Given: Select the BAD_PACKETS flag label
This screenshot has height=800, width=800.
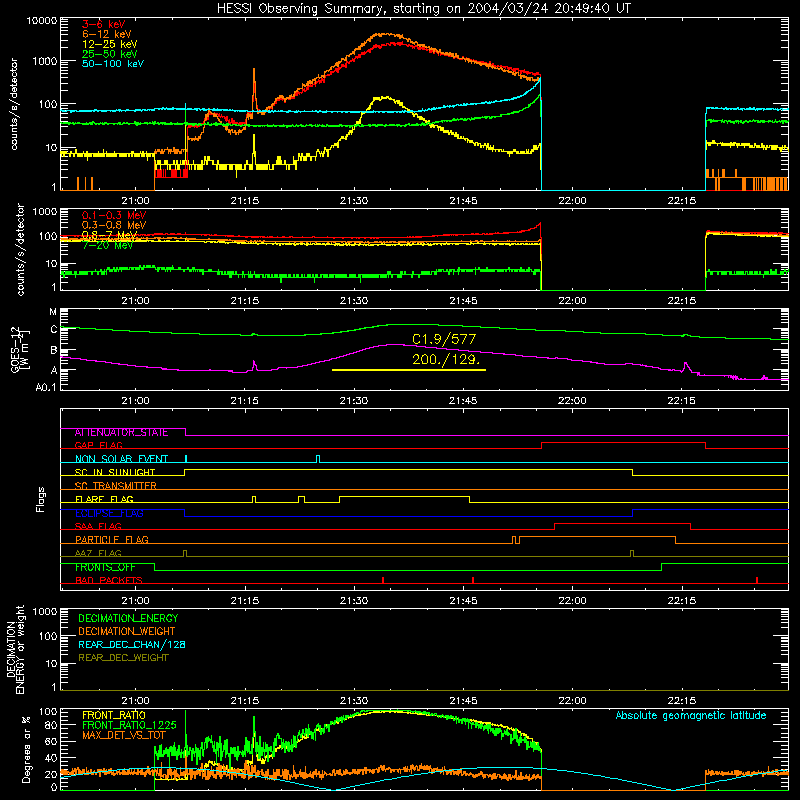Looking at the screenshot, I should [x=109, y=580].
